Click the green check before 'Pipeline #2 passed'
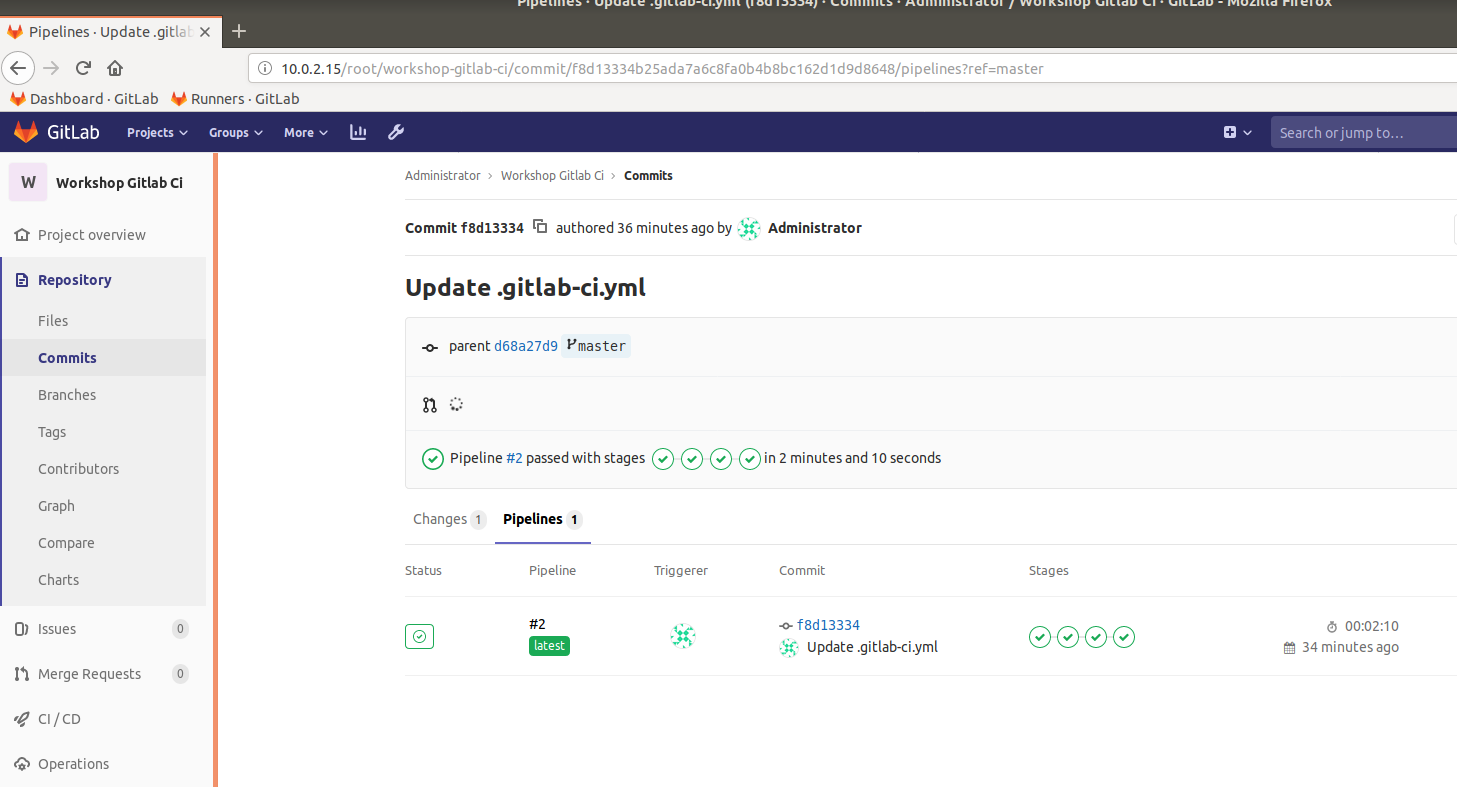The height and width of the screenshot is (787, 1457). pos(432,458)
